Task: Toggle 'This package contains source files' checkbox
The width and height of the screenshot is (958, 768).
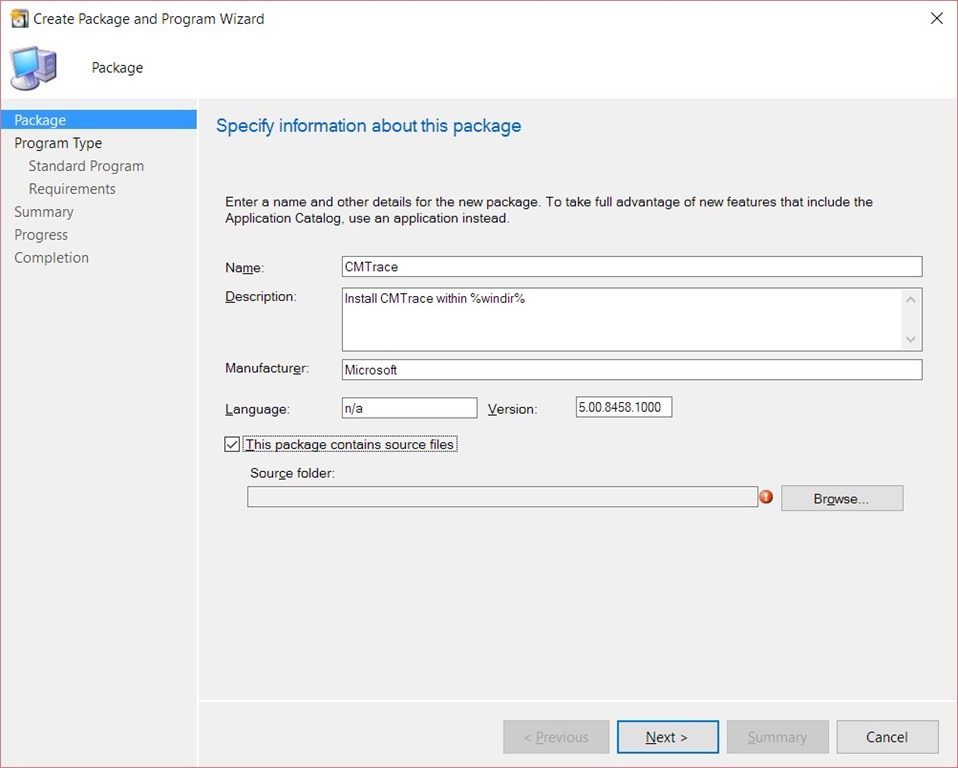Action: click(232, 444)
